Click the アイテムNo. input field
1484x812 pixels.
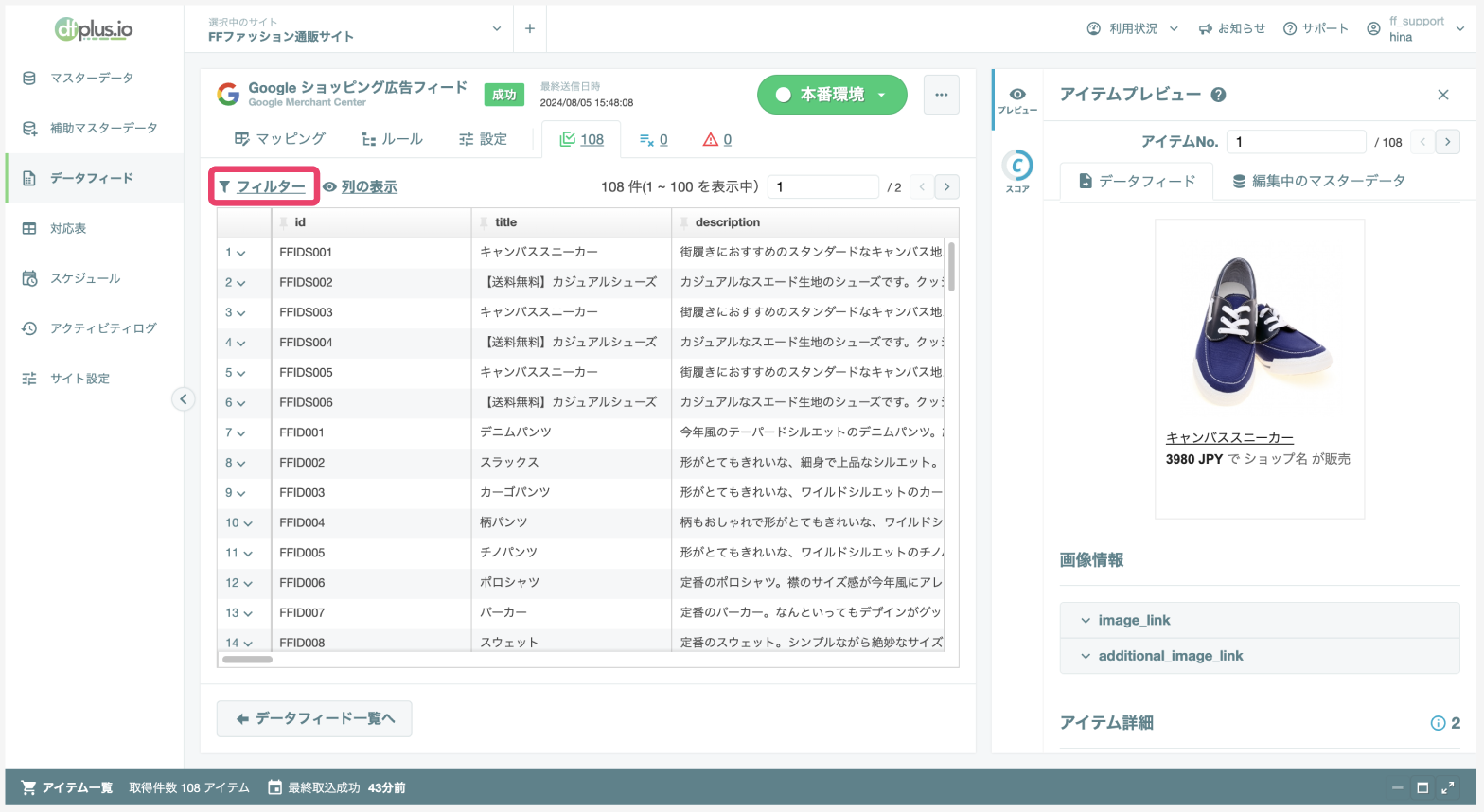tap(1296, 142)
